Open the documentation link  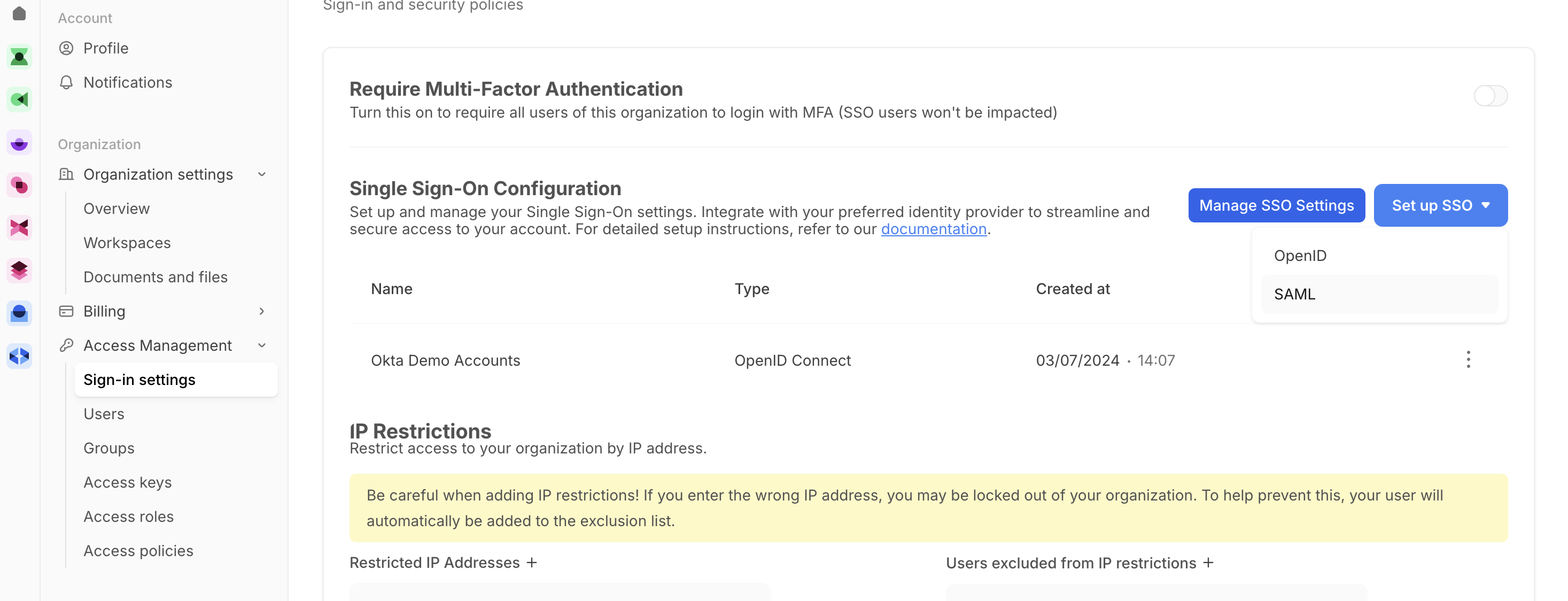click(x=933, y=229)
